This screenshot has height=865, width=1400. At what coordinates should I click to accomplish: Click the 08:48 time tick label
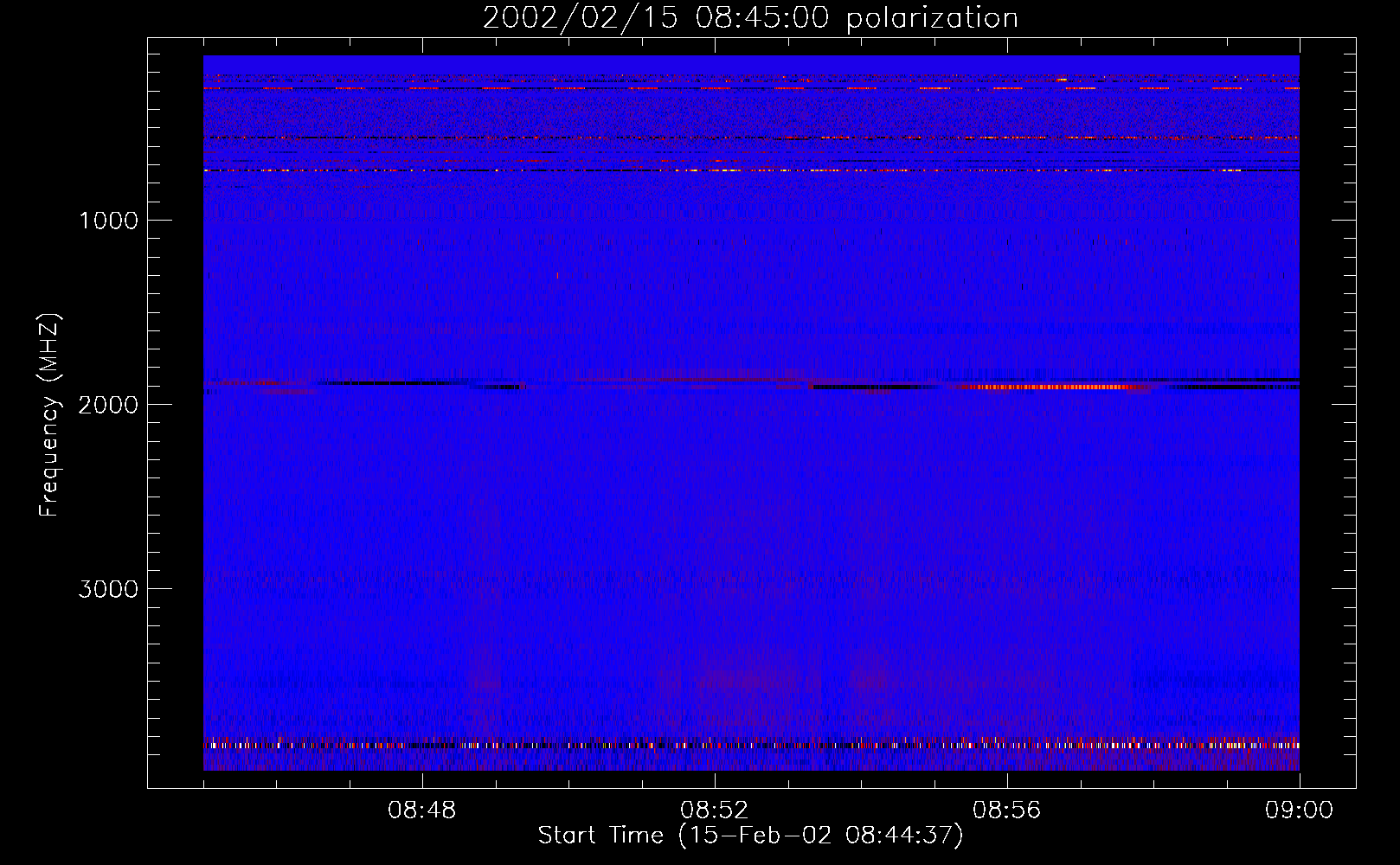click(x=422, y=811)
